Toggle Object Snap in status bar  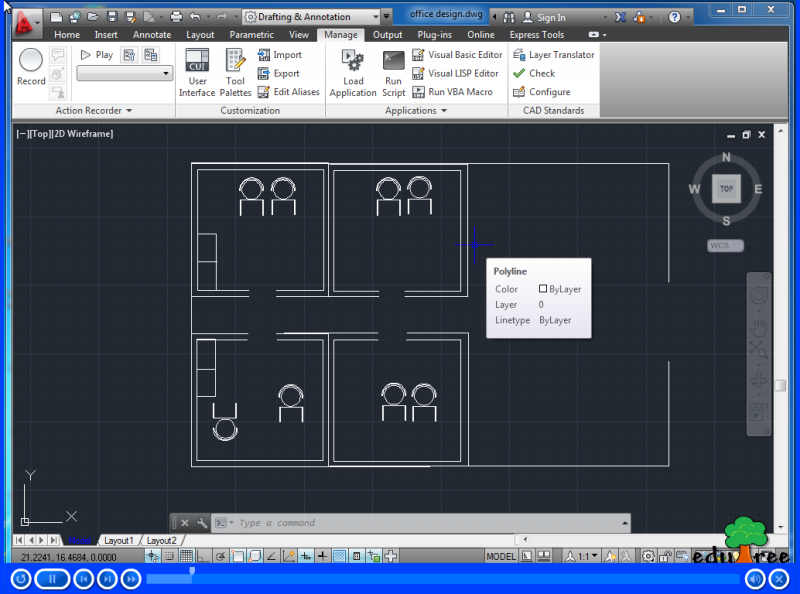point(237,556)
